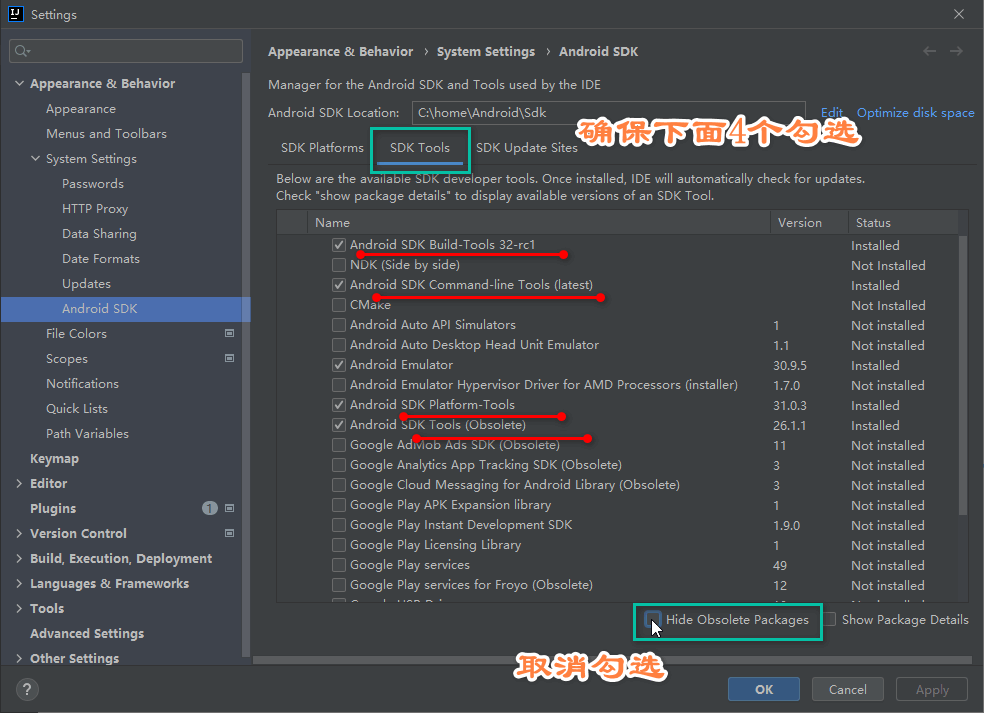Screen dimensions: 984x713
Task: Check the CMake package
Action: point(339,305)
